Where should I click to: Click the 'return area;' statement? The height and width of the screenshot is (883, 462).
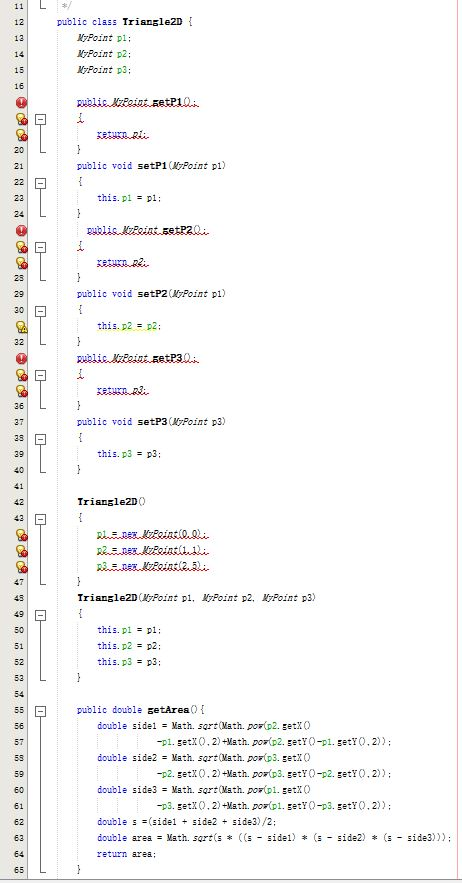pyautogui.click(x=127, y=854)
